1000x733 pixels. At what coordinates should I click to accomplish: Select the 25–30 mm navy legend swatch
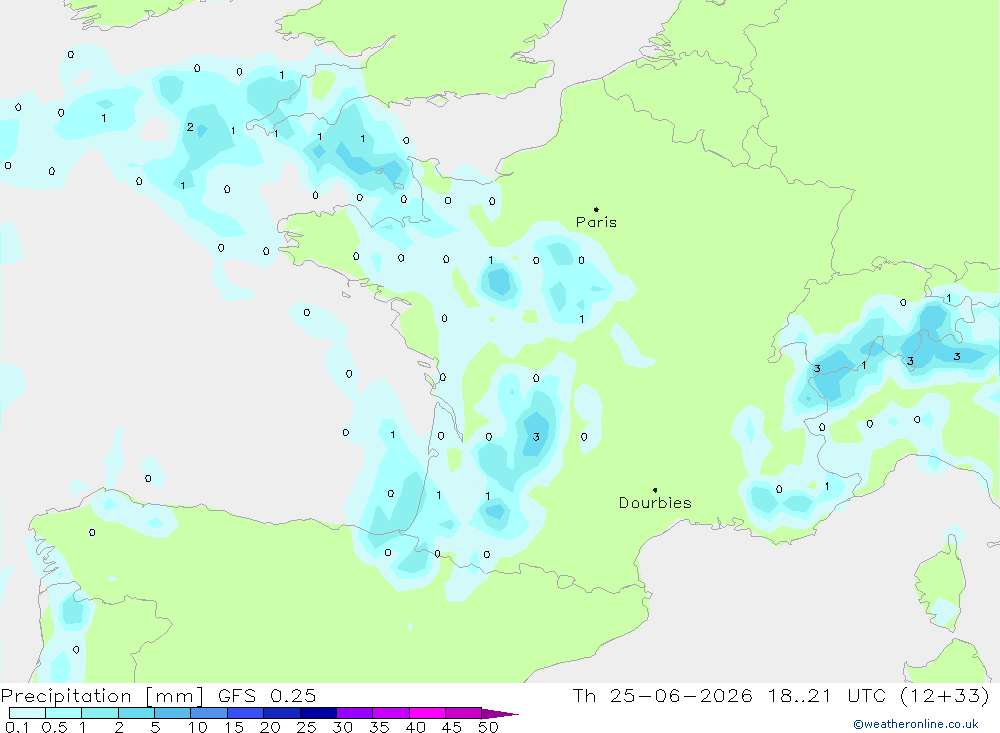click(x=318, y=713)
